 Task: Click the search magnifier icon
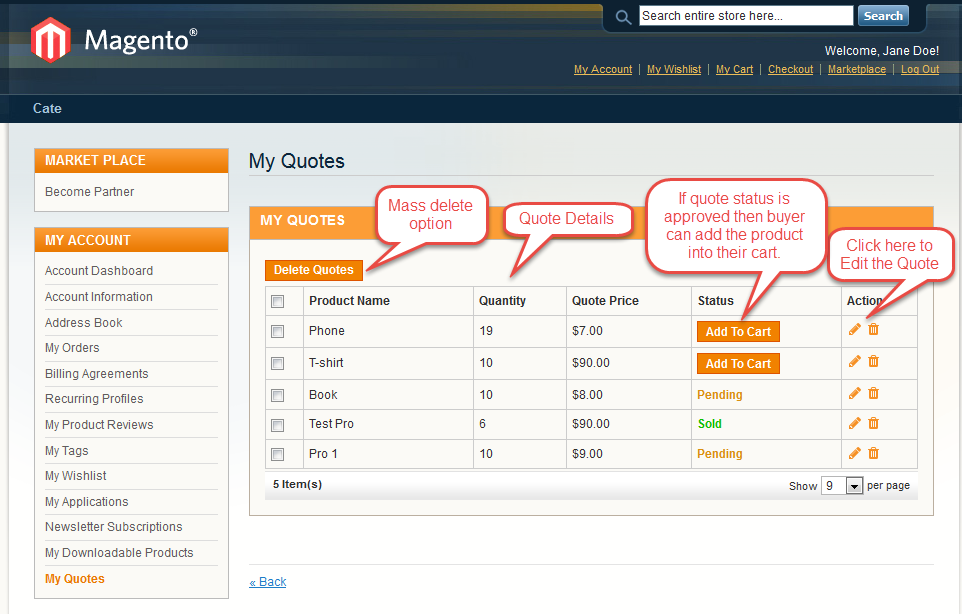[x=623, y=17]
